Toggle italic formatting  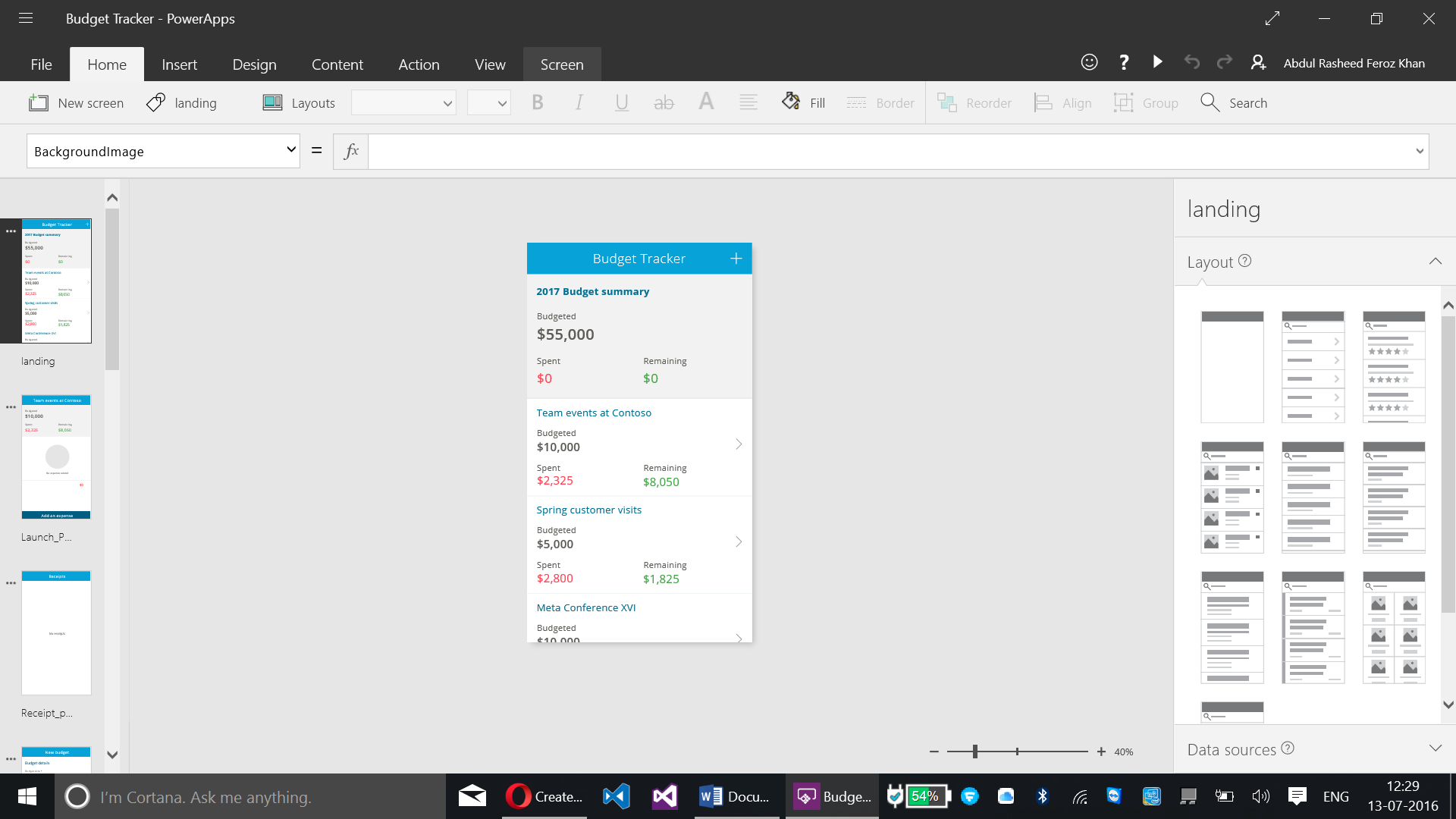point(579,102)
